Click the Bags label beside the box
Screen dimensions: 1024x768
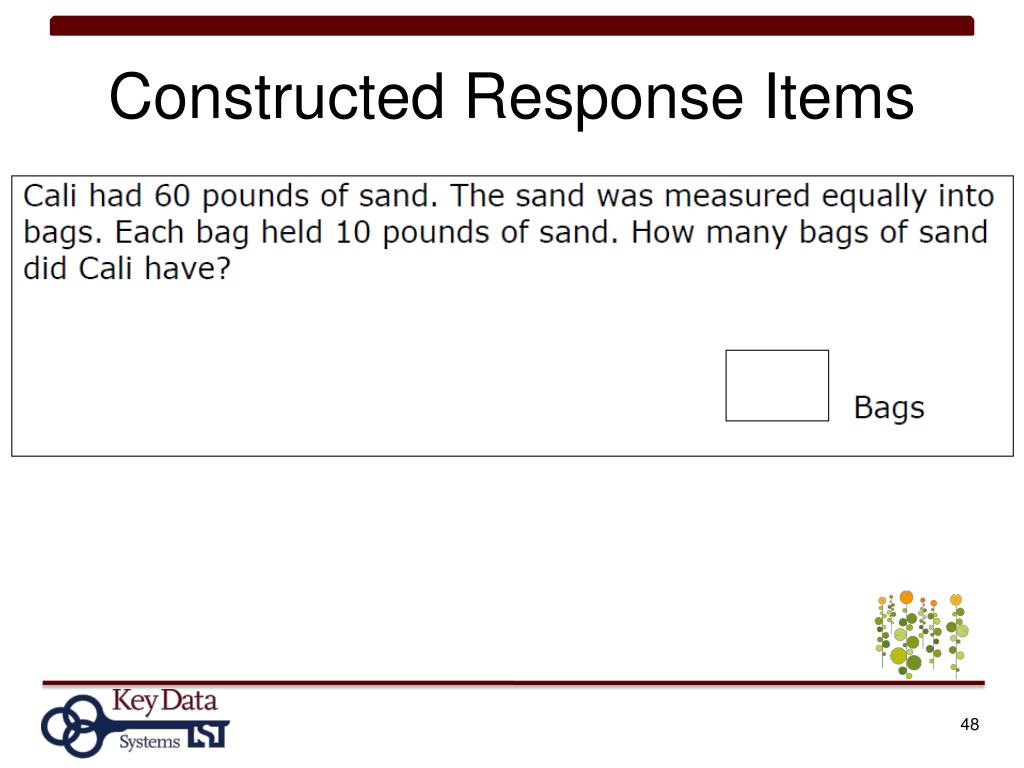click(889, 408)
